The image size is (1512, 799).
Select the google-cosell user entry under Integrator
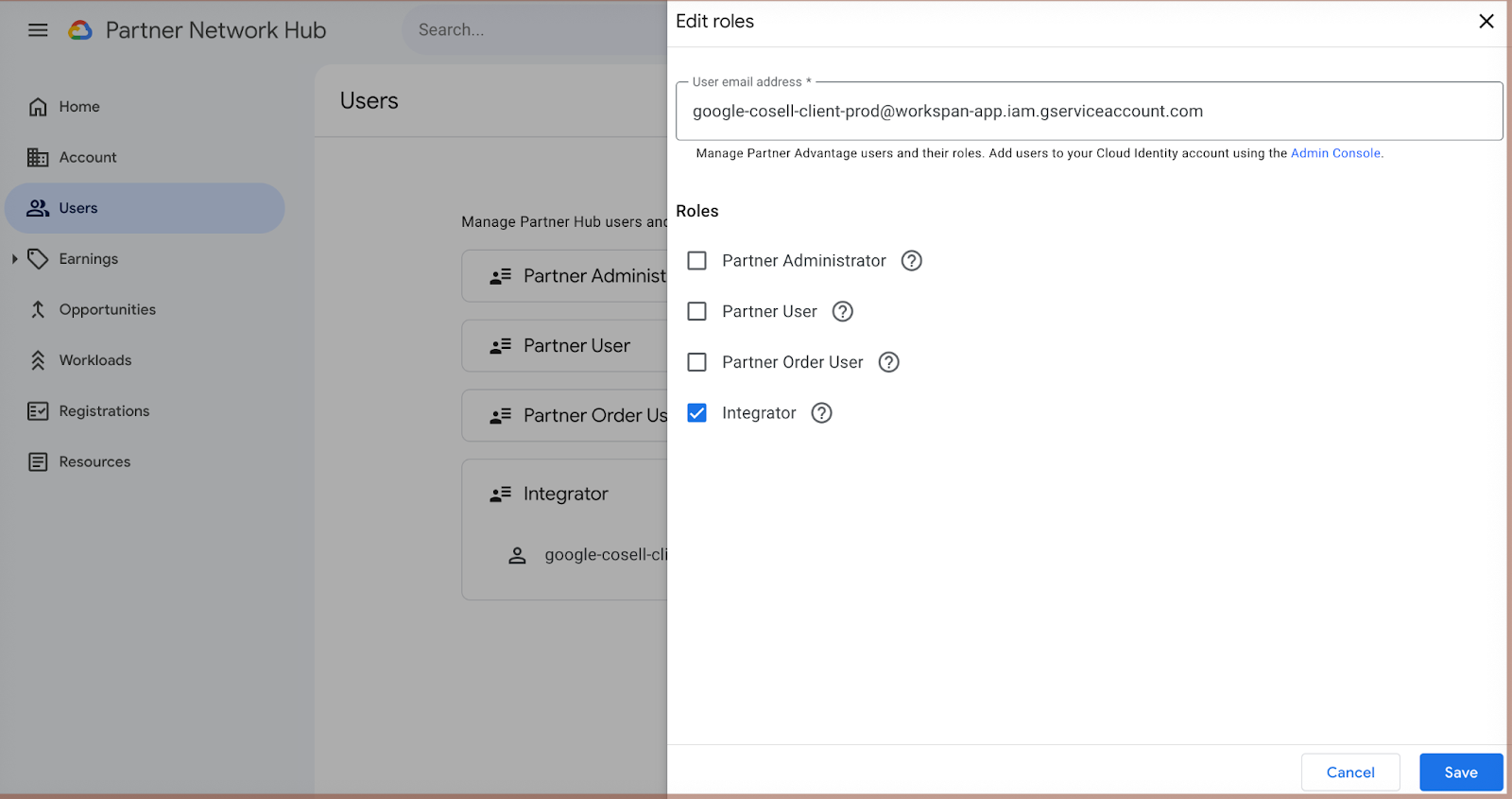click(605, 555)
